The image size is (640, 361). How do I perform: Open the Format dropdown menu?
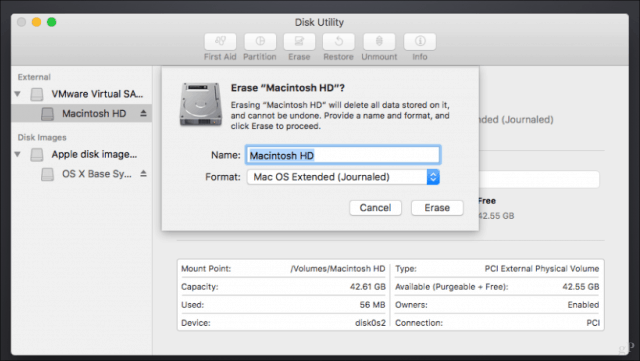click(x=343, y=177)
